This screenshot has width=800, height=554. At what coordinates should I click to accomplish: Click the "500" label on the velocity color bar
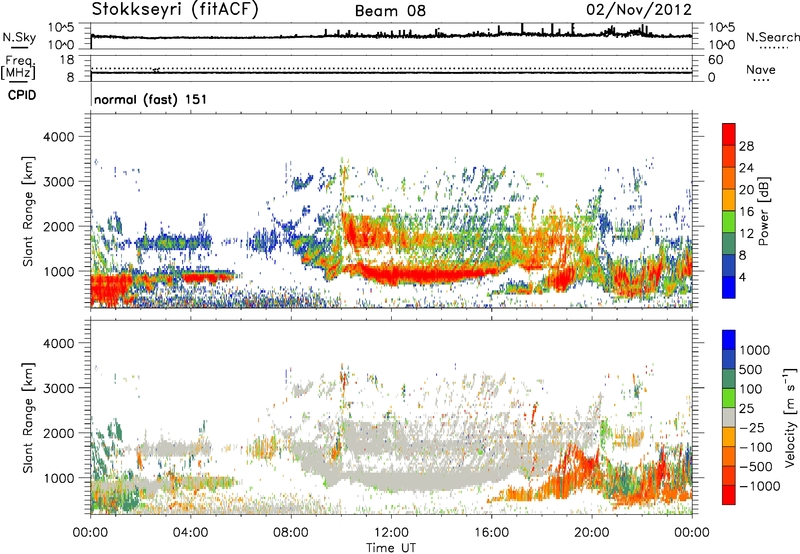[x=751, y=370]
